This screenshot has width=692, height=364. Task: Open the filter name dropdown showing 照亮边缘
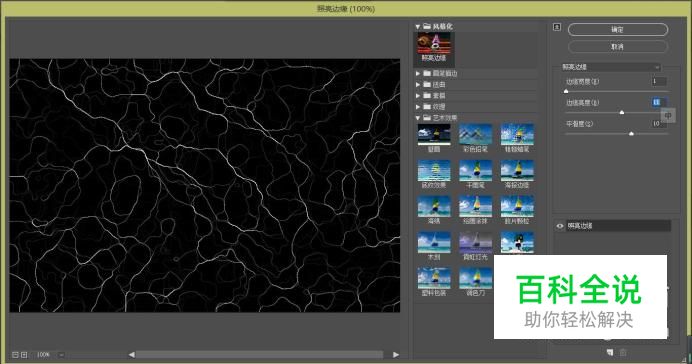(611, 67)
